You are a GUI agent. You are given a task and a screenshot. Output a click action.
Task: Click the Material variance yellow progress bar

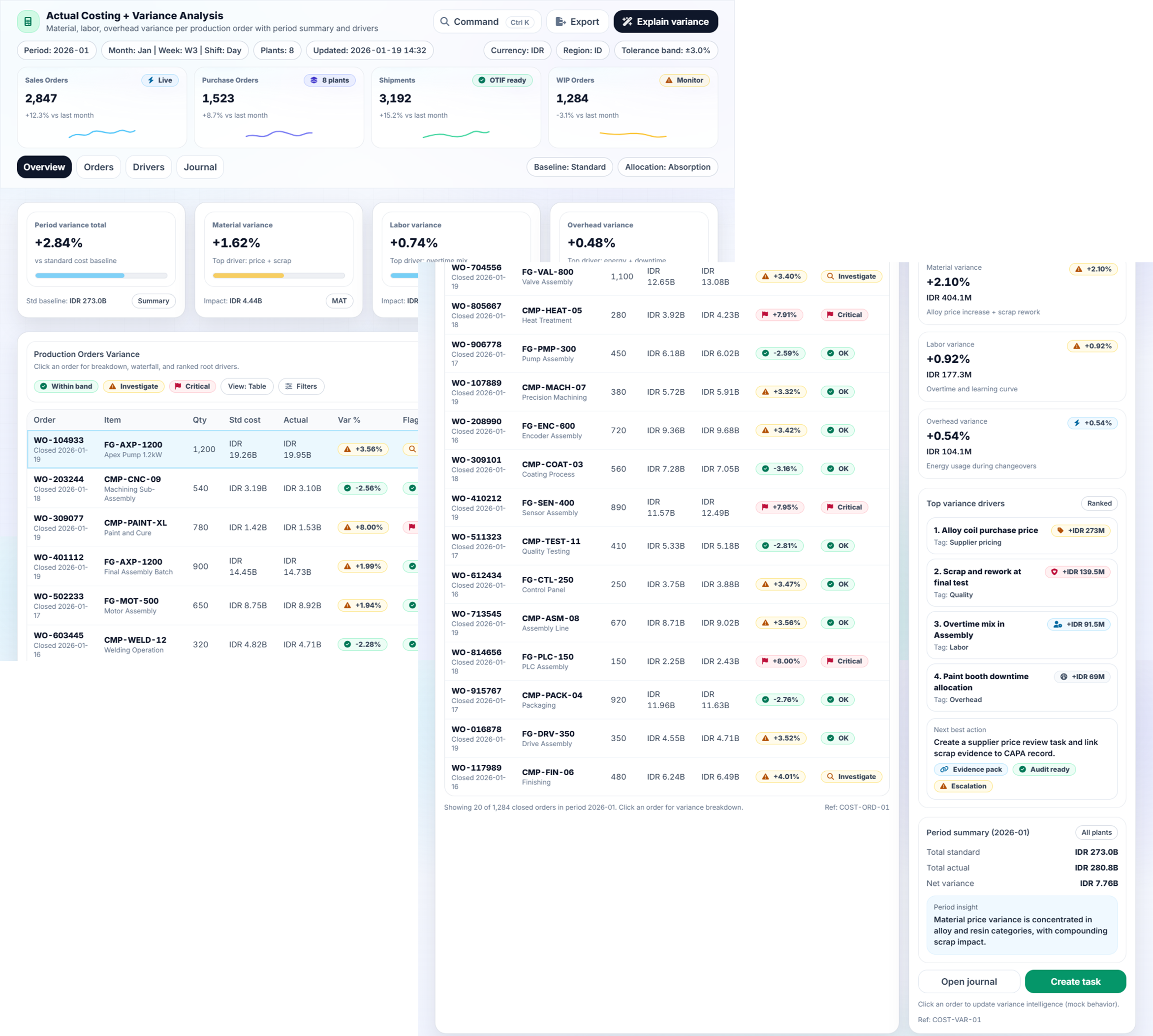coord(248,276)
